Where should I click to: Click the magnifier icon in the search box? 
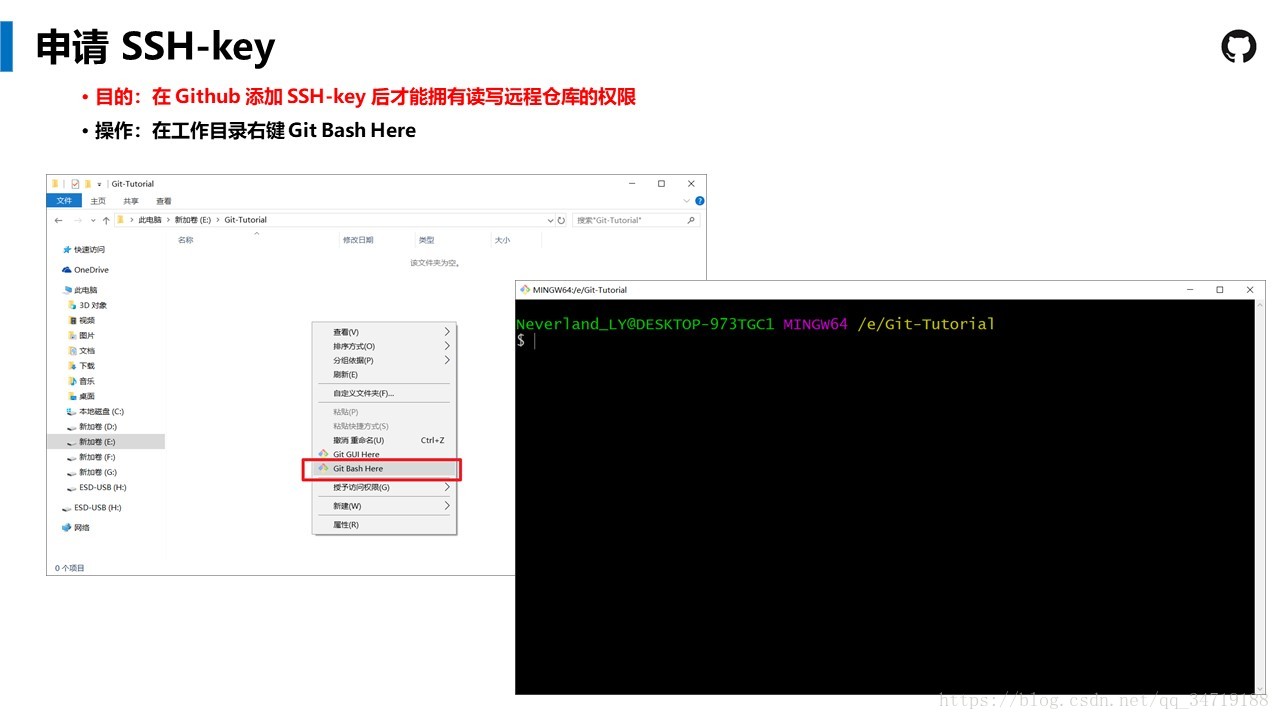tap(692, 220)
